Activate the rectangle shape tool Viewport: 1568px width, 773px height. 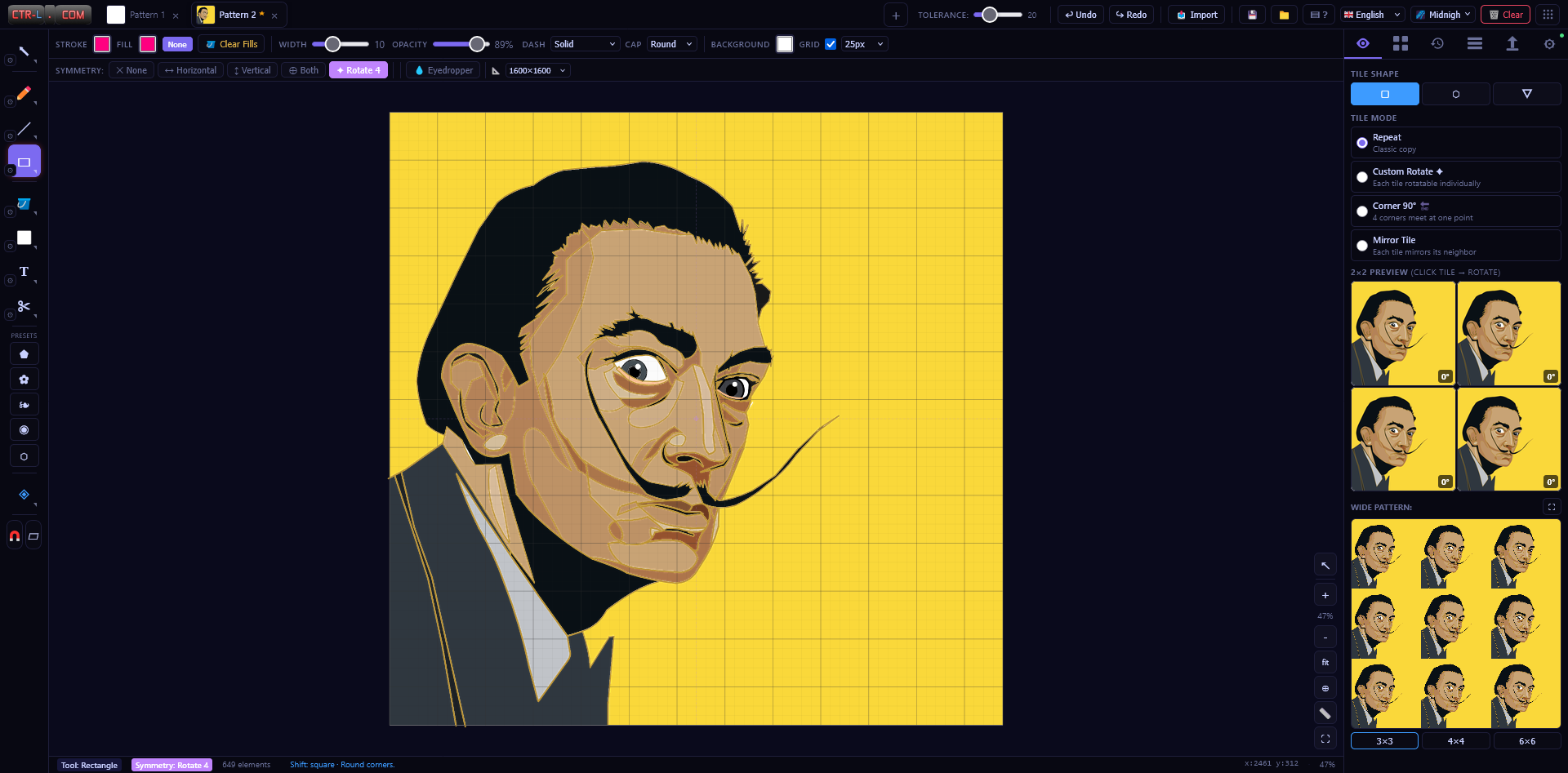[x=24, y=162]
